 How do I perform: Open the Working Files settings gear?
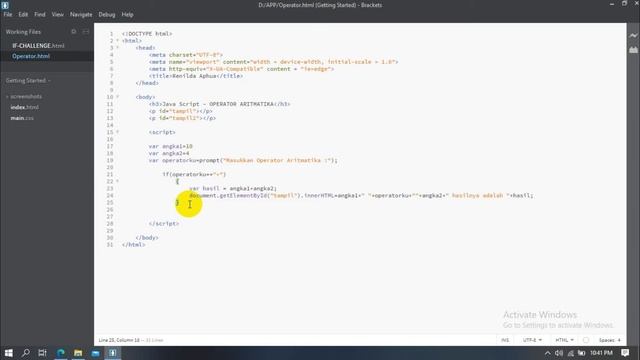73,31
